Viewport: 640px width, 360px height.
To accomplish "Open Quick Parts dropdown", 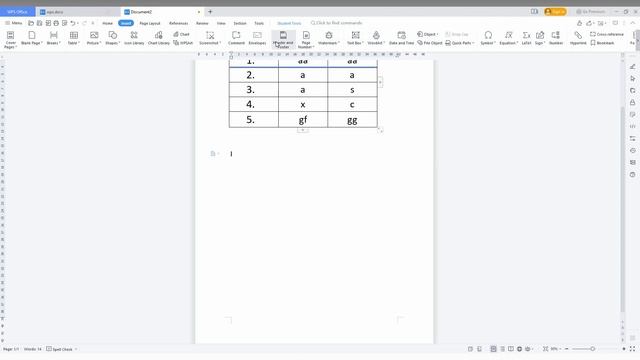I will [460, 43].
